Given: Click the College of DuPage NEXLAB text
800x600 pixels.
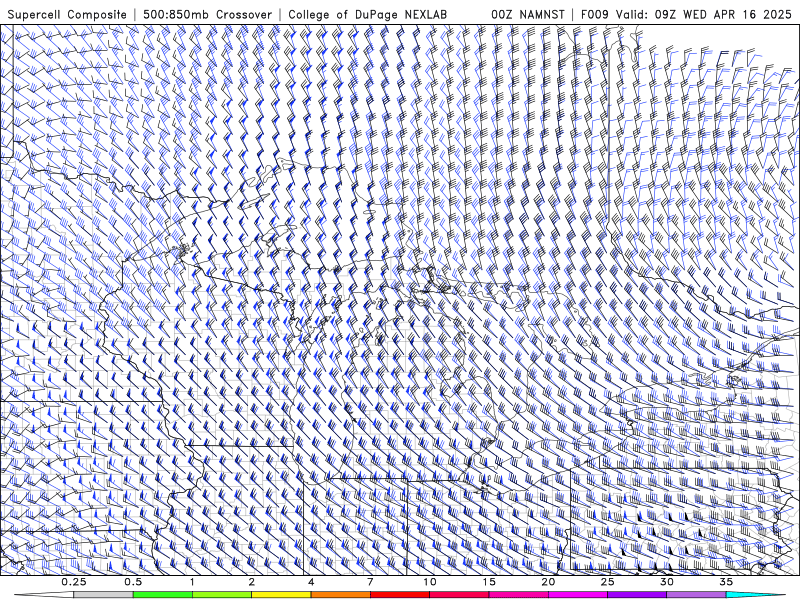Looking at the screenshot, I should pos(367,14).
